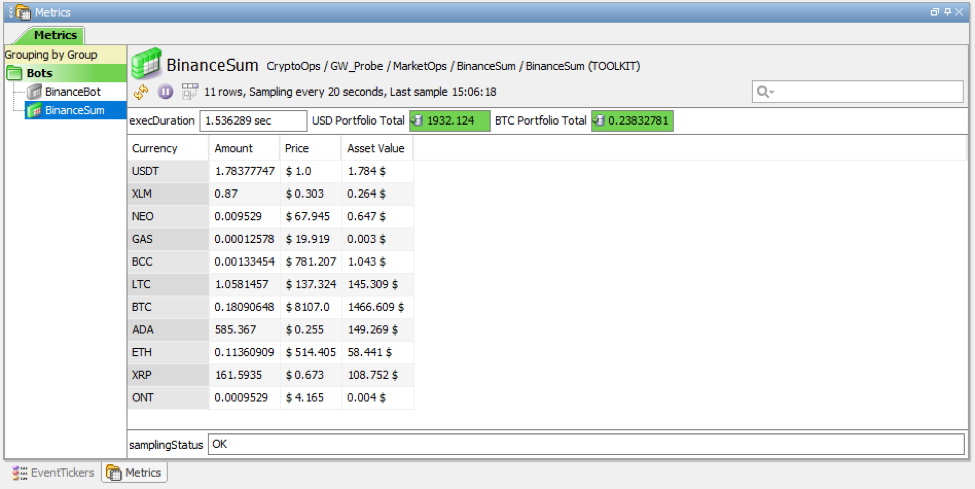Pin the Metrics panel
975x489 pixels.
947,11
